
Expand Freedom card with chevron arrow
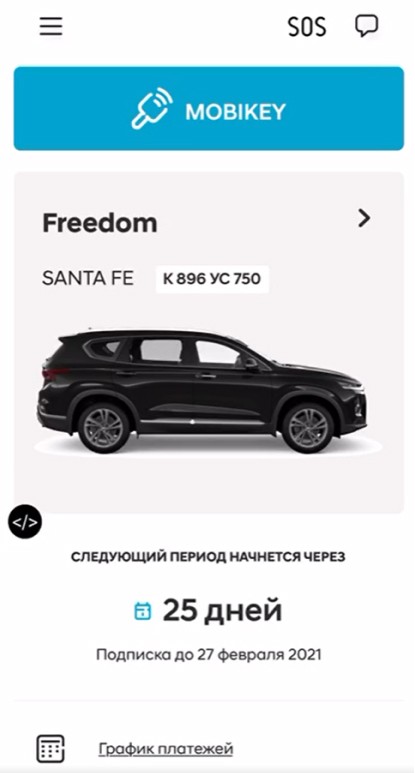click(364, 218)
